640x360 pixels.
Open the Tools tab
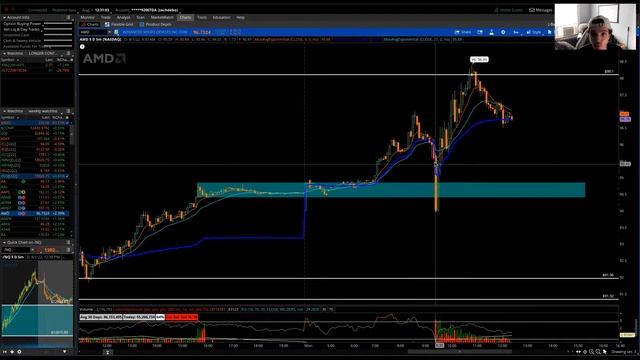click(202, 18)
